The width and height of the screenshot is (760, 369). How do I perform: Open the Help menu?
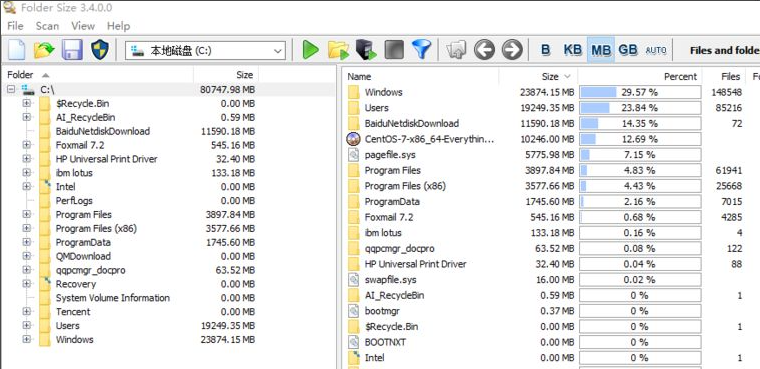coord(118,26)
